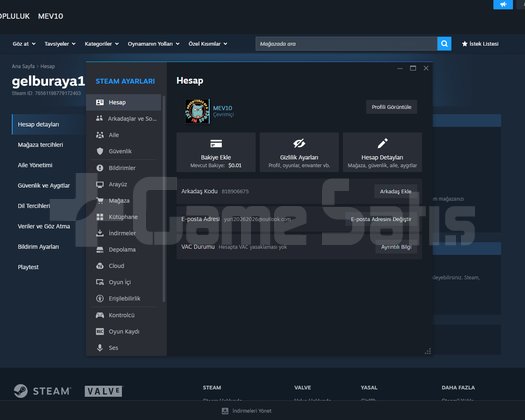Open the İndirmeler download icon
Screen dimensions: 525x420
pos(100,233)
